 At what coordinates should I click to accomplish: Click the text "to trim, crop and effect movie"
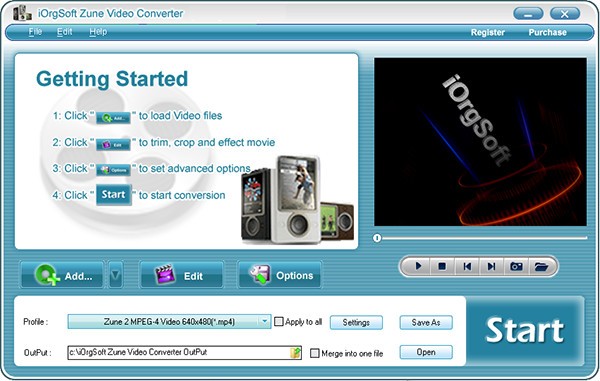(x=207, y=142)
